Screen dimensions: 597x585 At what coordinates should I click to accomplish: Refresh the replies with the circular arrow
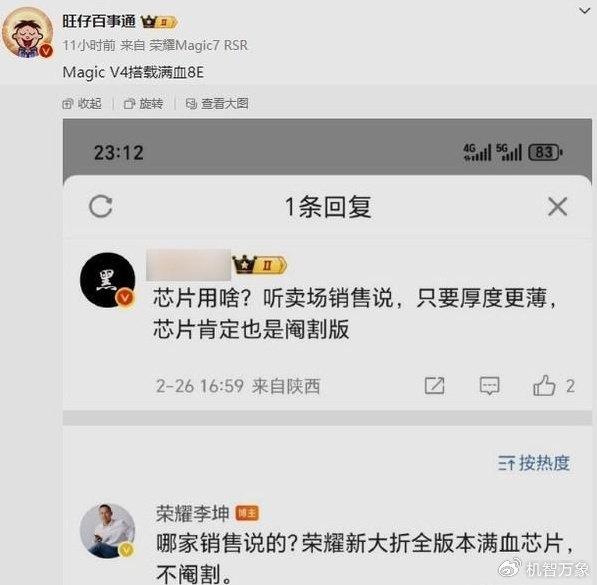(x=101, y=206)
